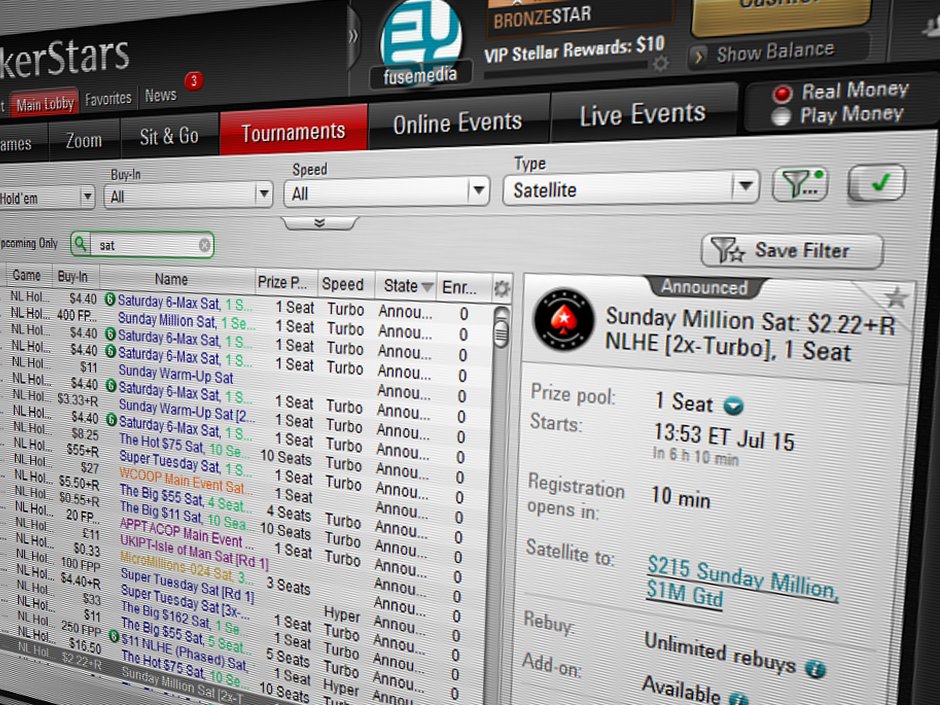940x705 pixels.
Task: Open the Buy-In All dropdown
Action: pos(188,195)
